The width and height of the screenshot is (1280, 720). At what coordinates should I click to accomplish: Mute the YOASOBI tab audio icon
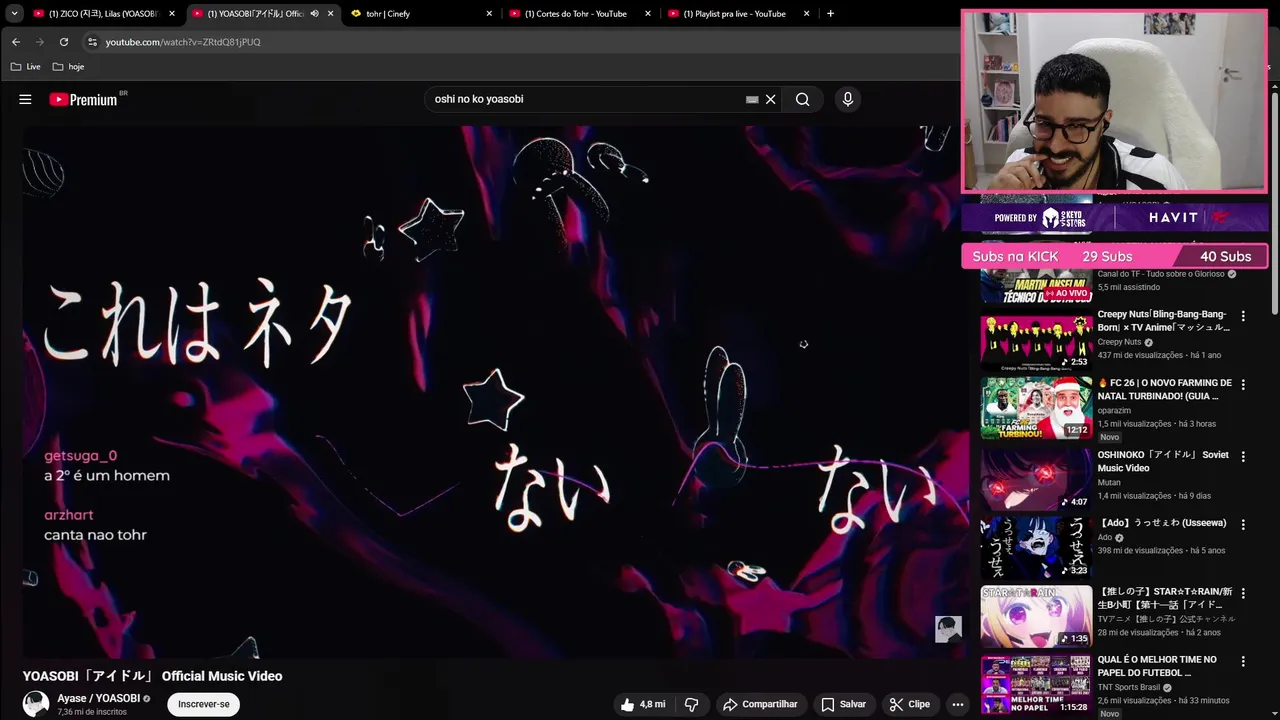tap(315, 14)
